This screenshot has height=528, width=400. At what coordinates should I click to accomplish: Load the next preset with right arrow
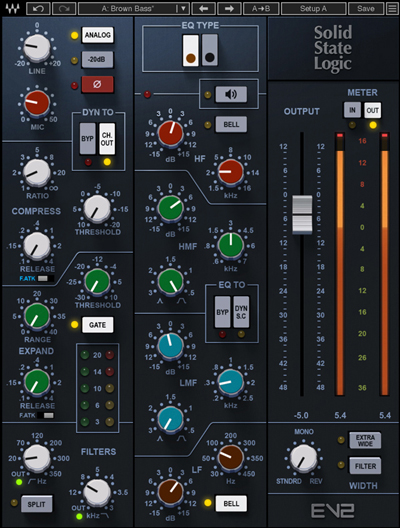coord(229,8)
